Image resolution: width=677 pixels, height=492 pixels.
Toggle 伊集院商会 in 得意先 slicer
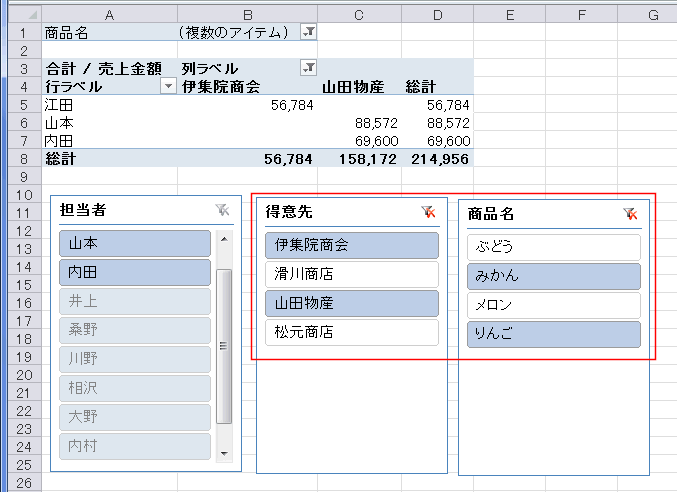coord(352,245)
